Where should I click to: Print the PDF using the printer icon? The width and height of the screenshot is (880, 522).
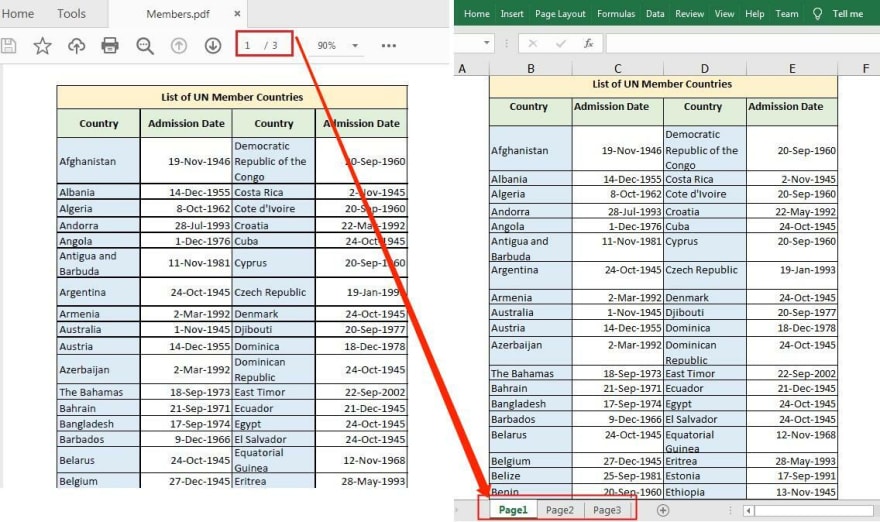110,45
